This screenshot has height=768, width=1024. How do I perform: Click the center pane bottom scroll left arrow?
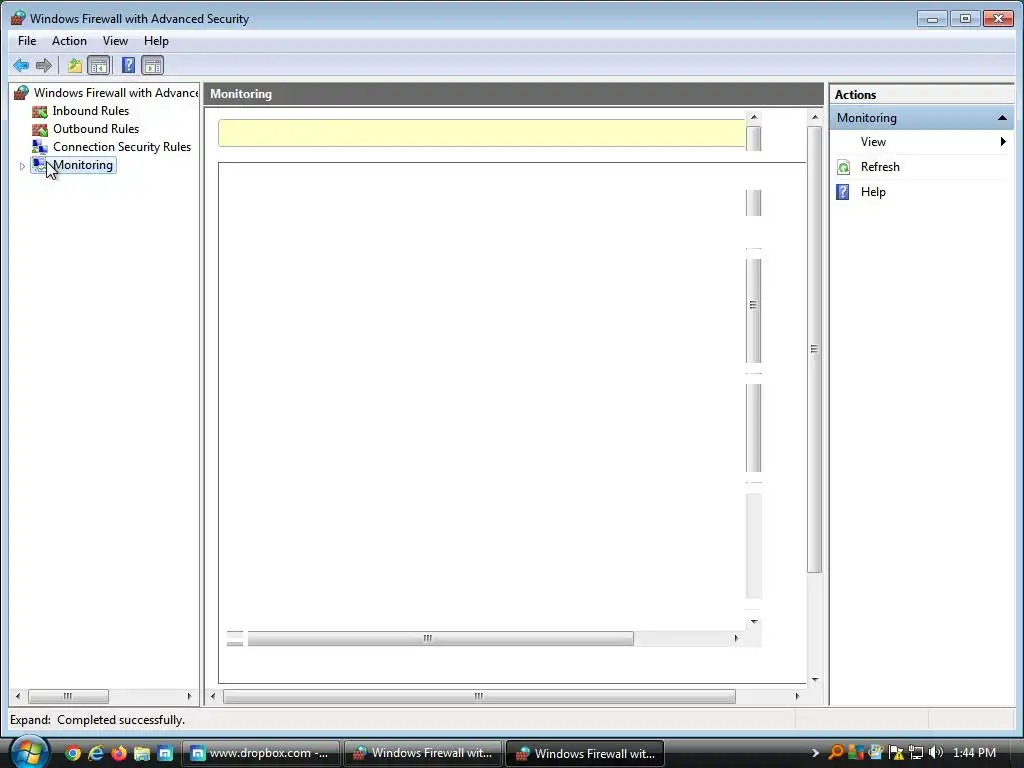(213, 697)
